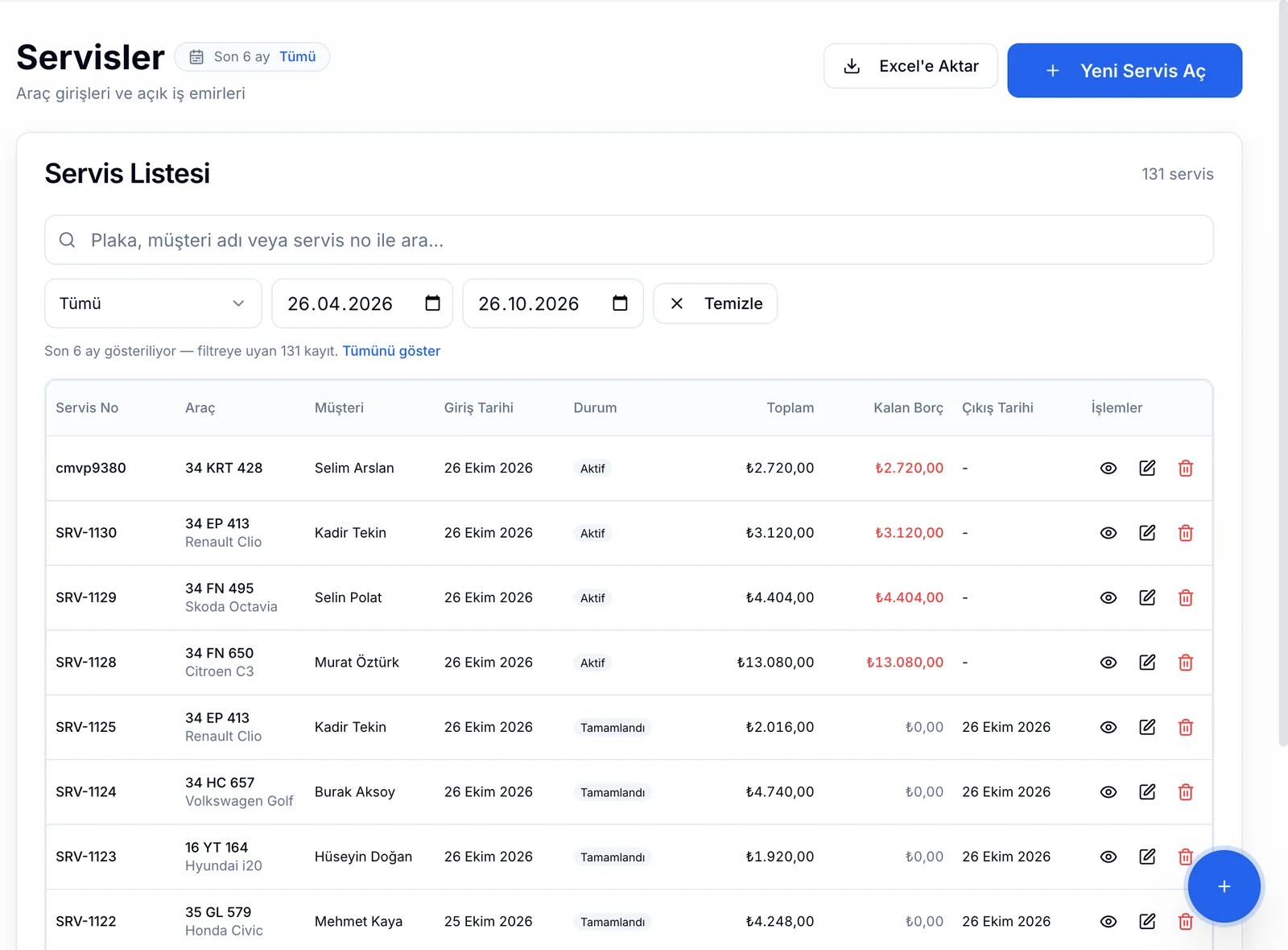Edit service SRV-1130
The width and height of the screenshot is (1288, 950).
[1147, 533]
